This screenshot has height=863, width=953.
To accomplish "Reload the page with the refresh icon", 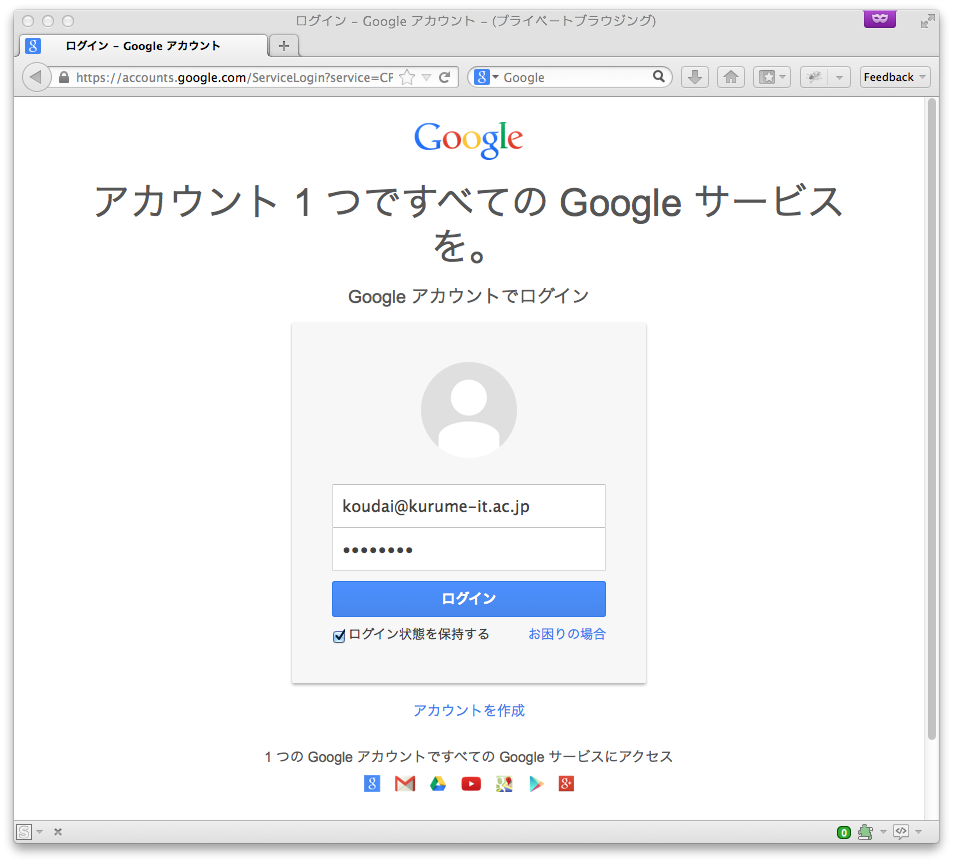I will point(445,77).
